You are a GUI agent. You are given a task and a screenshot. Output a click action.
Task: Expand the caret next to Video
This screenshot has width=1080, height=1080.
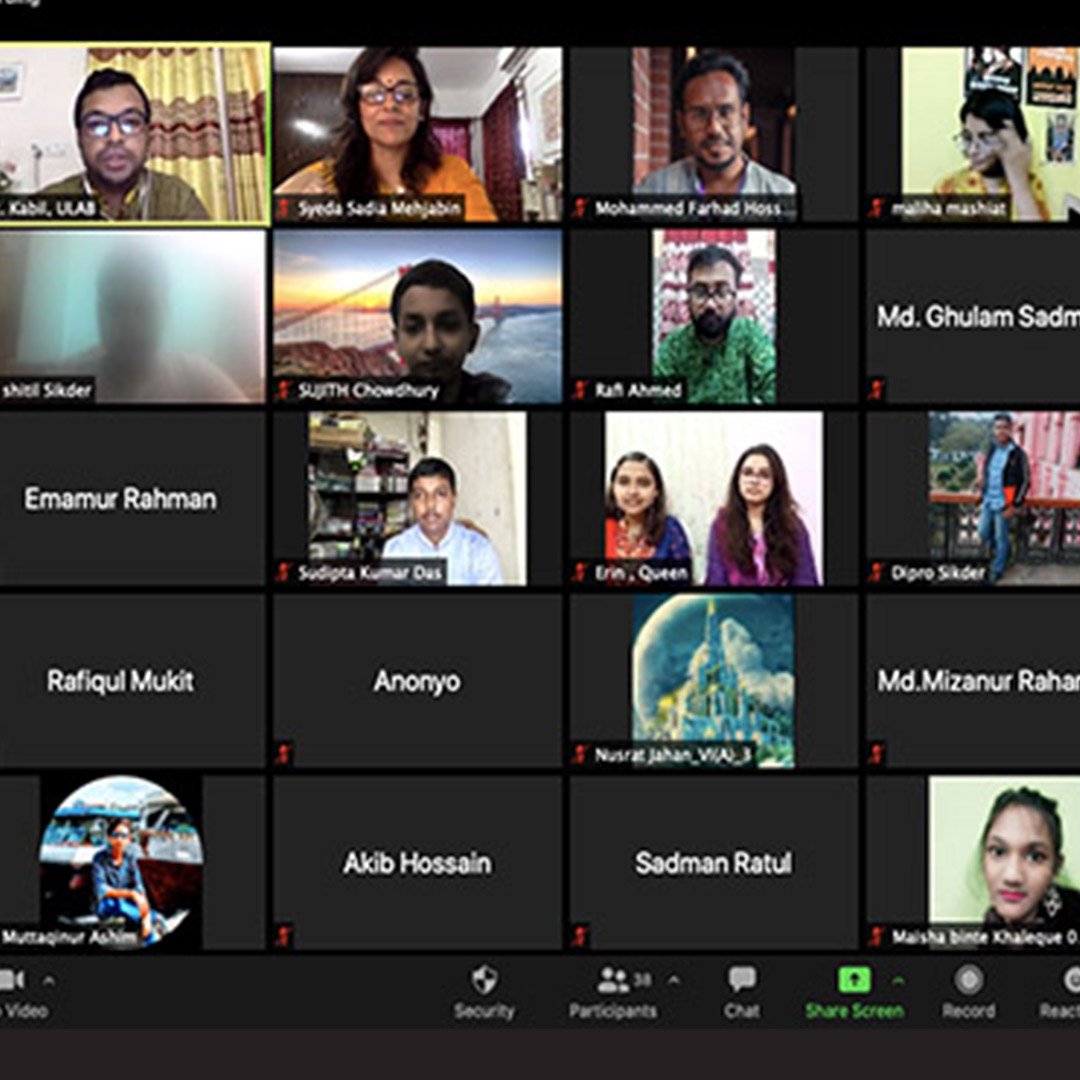[49, 979]
